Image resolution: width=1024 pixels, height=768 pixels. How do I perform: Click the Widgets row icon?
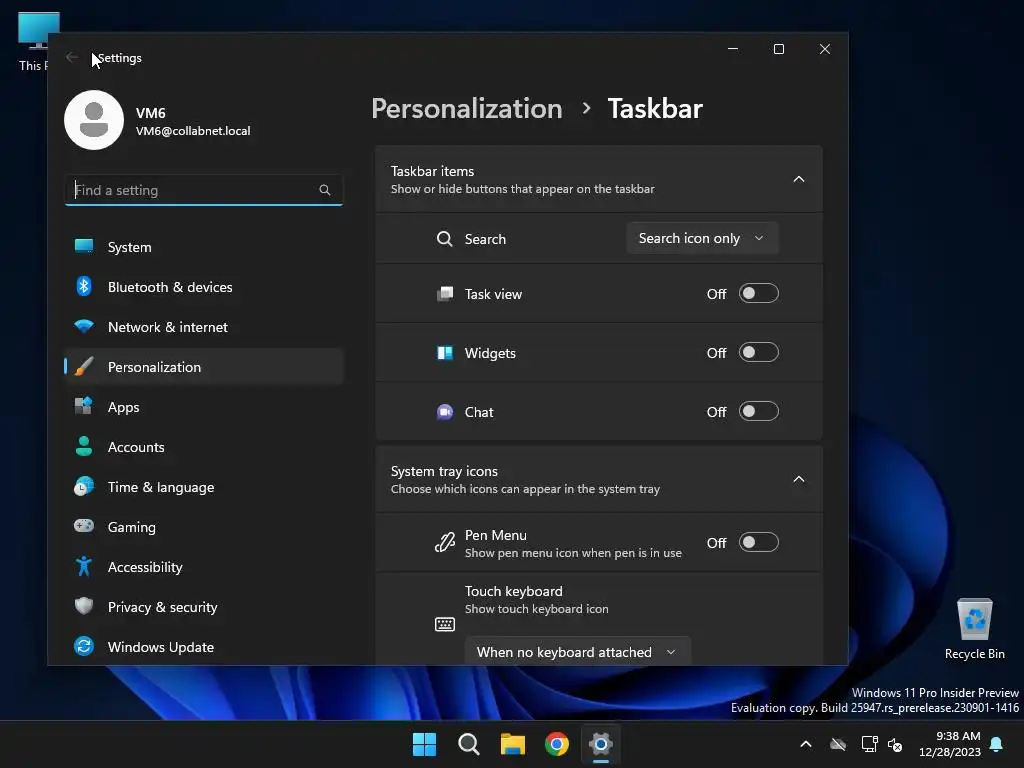click(x=445, y=353)
